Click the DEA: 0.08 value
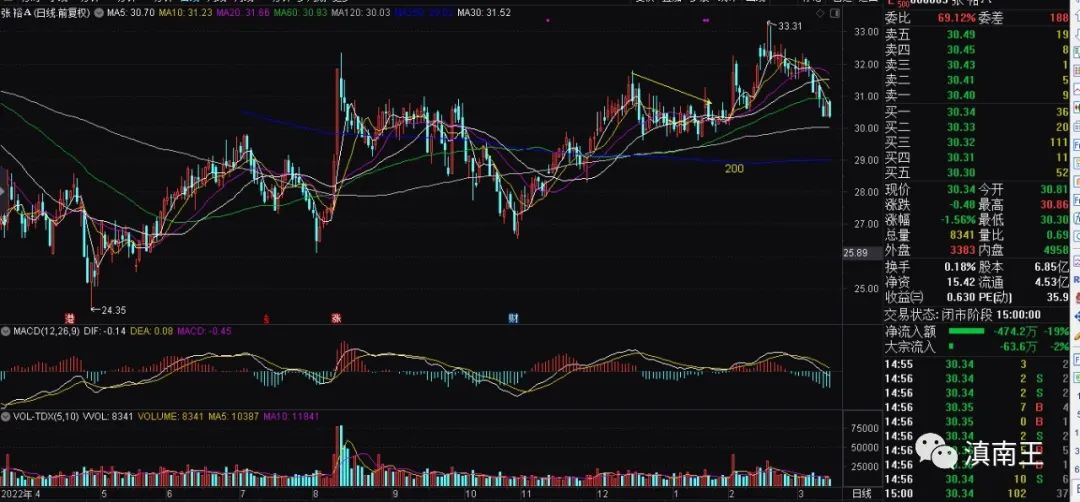 point(152,331)
